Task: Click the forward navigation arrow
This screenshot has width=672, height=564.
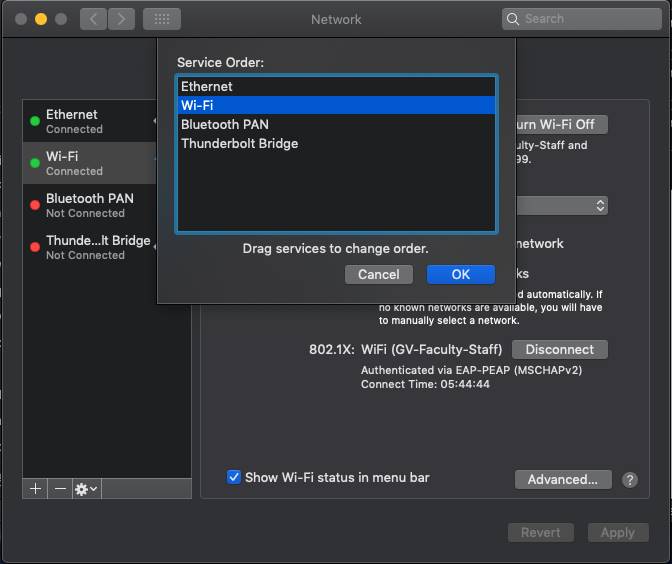Action: tap(120, 19)
